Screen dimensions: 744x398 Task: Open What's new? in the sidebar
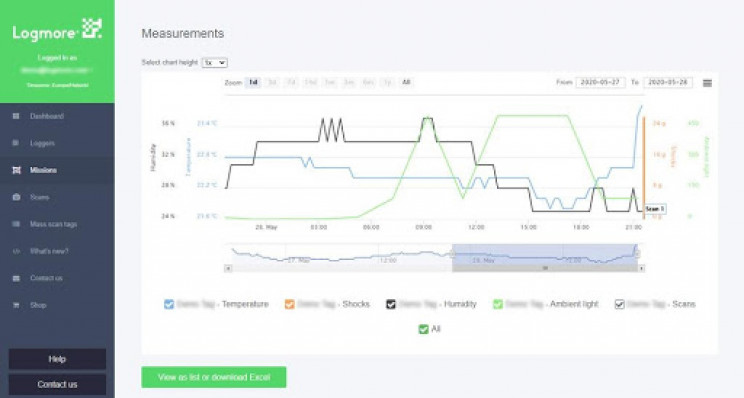click(57, 251)
